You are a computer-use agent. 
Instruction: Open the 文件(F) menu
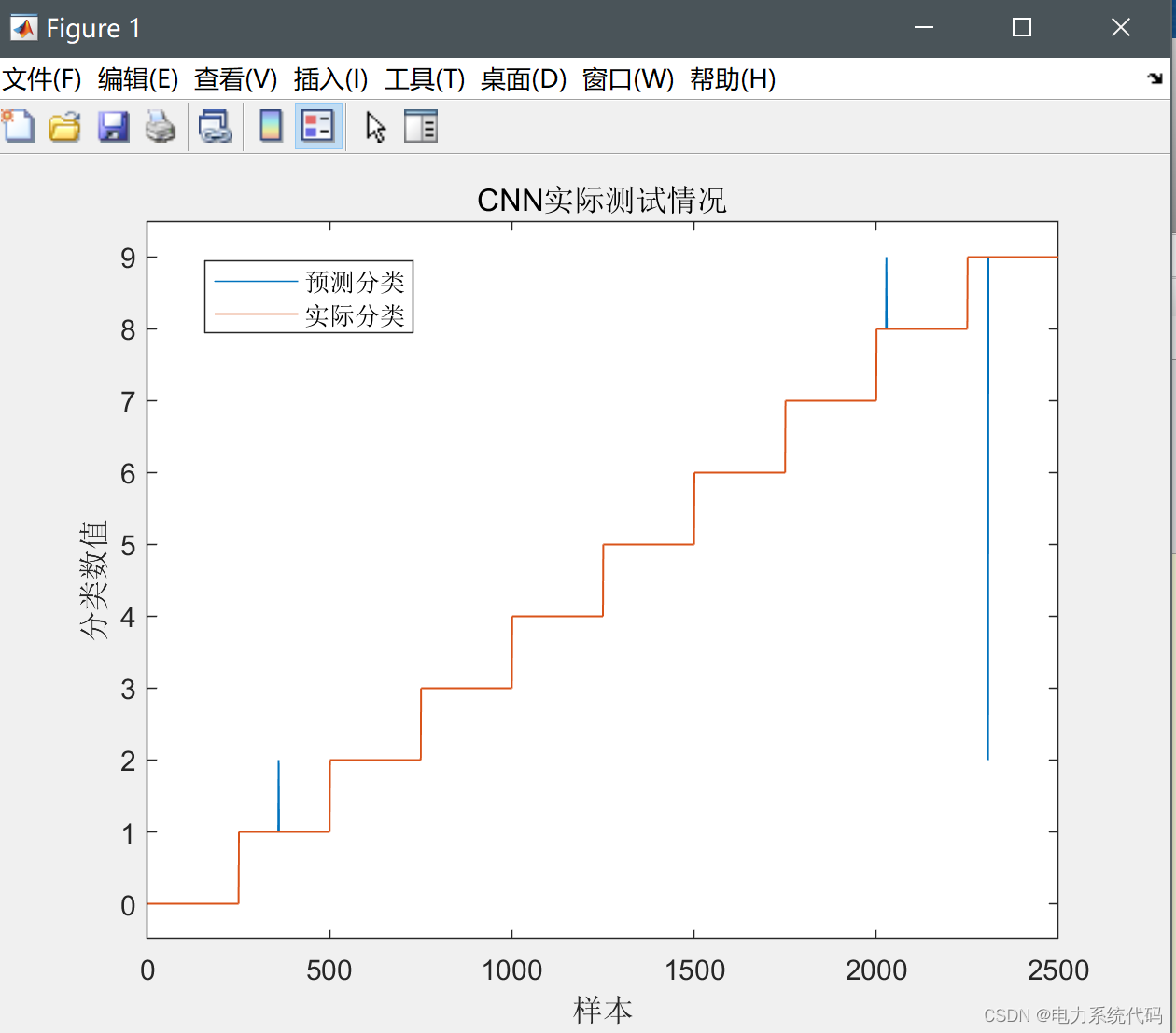coord(42,79)
